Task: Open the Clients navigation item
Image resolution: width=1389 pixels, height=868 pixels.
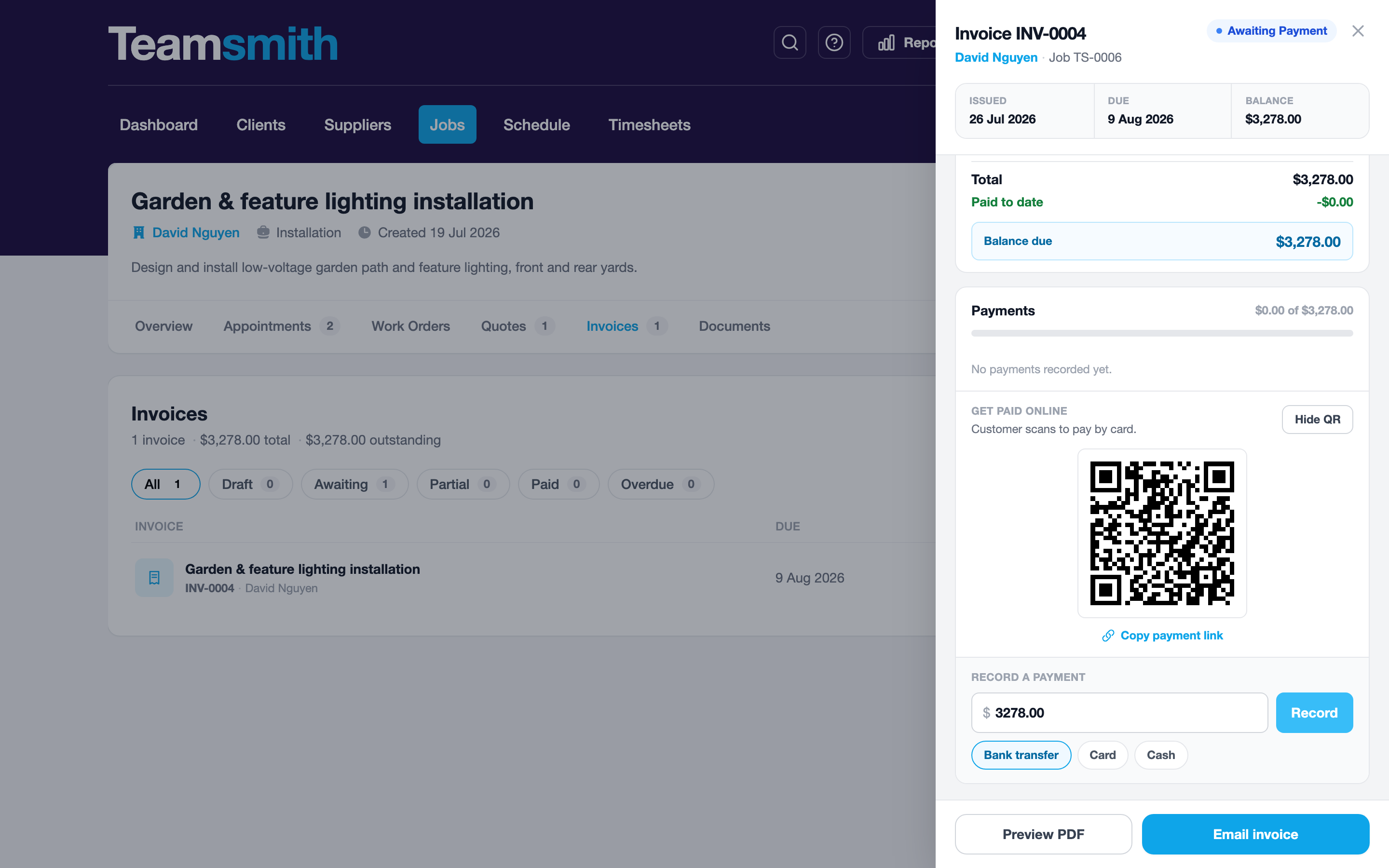Action: [261, 124]
